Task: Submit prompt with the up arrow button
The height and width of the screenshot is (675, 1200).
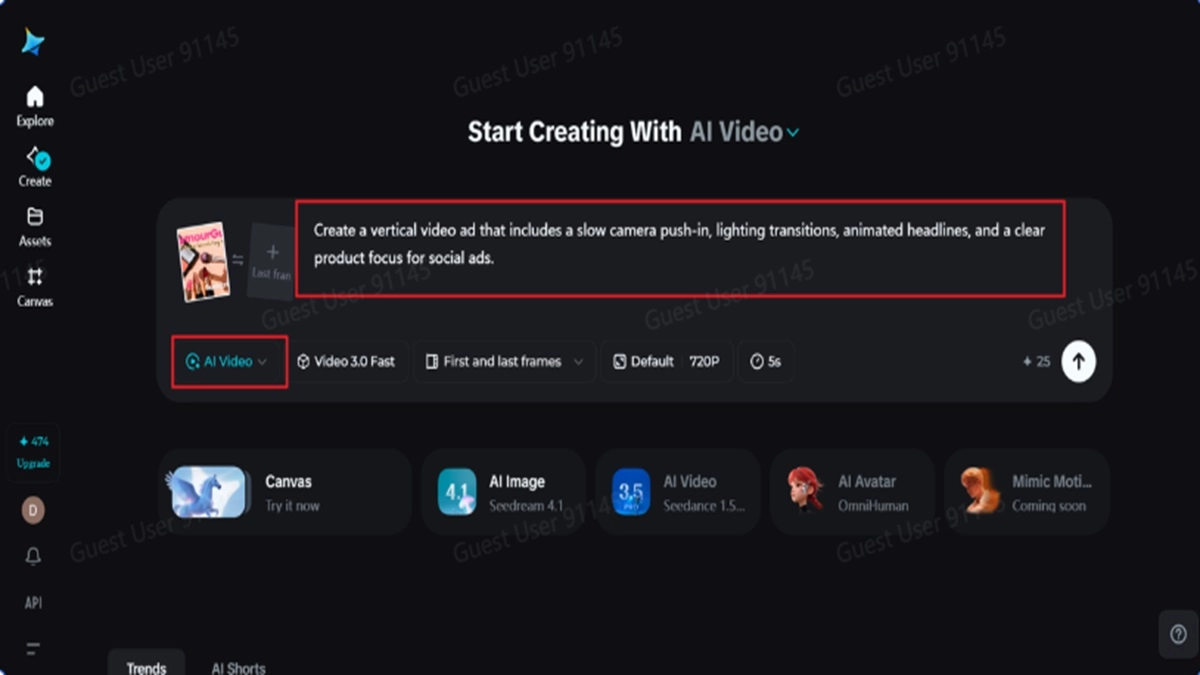Action: click(1078, 361)
